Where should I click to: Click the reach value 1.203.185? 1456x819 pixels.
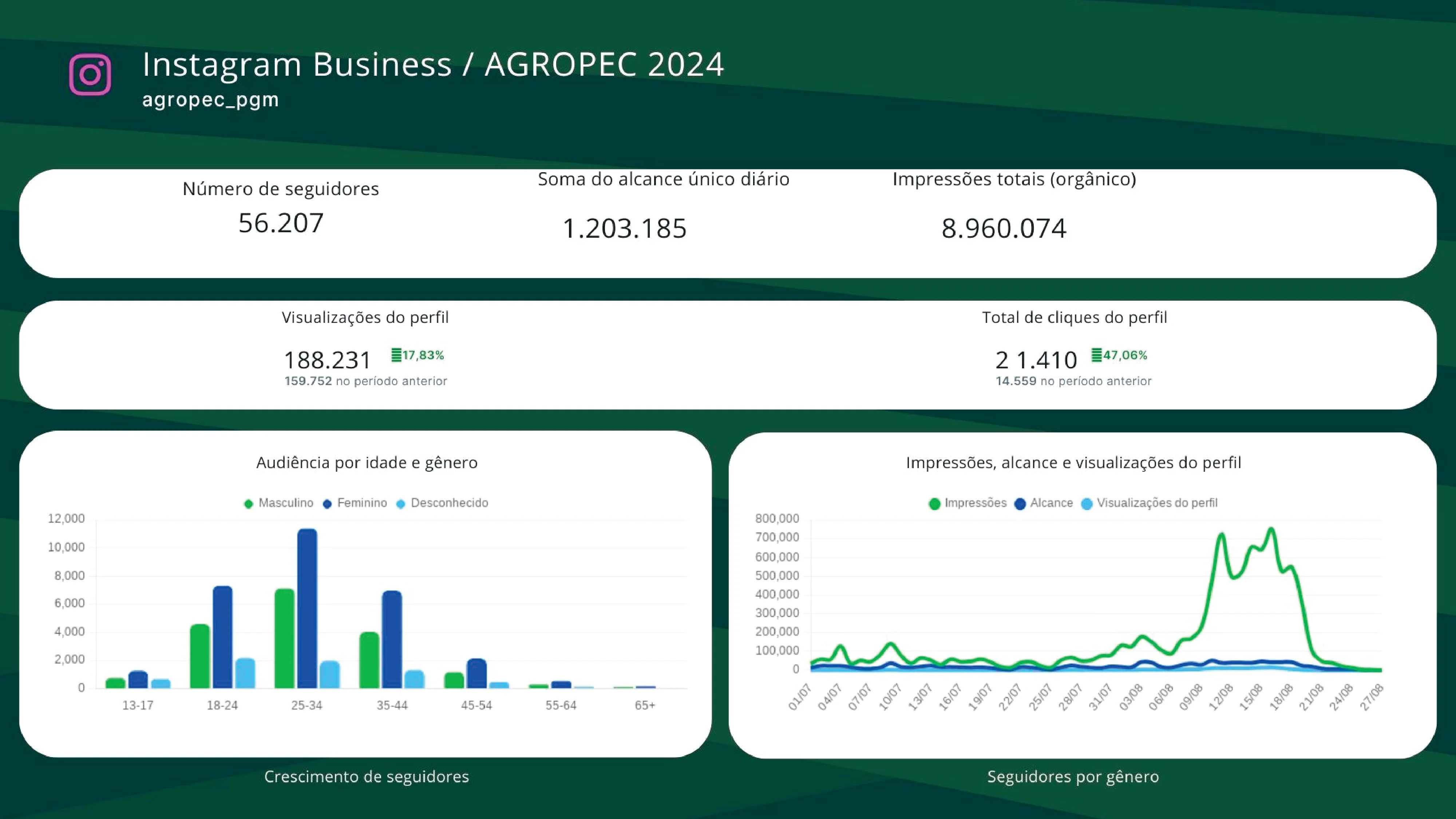[x=625, y=228]
